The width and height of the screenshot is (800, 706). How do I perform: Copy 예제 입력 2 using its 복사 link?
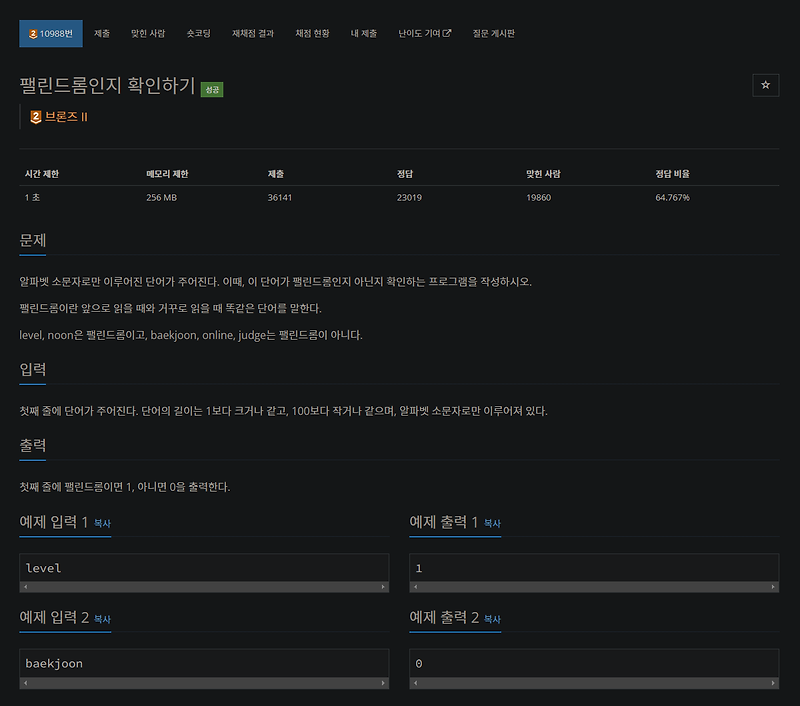pyautogui.click(x=100, y=619)
